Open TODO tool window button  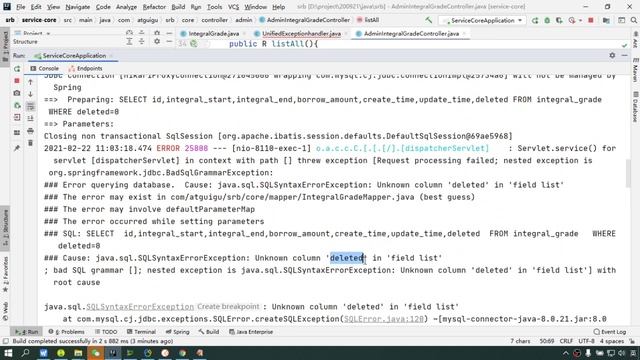pyautogui.click(x=106, y=332)
